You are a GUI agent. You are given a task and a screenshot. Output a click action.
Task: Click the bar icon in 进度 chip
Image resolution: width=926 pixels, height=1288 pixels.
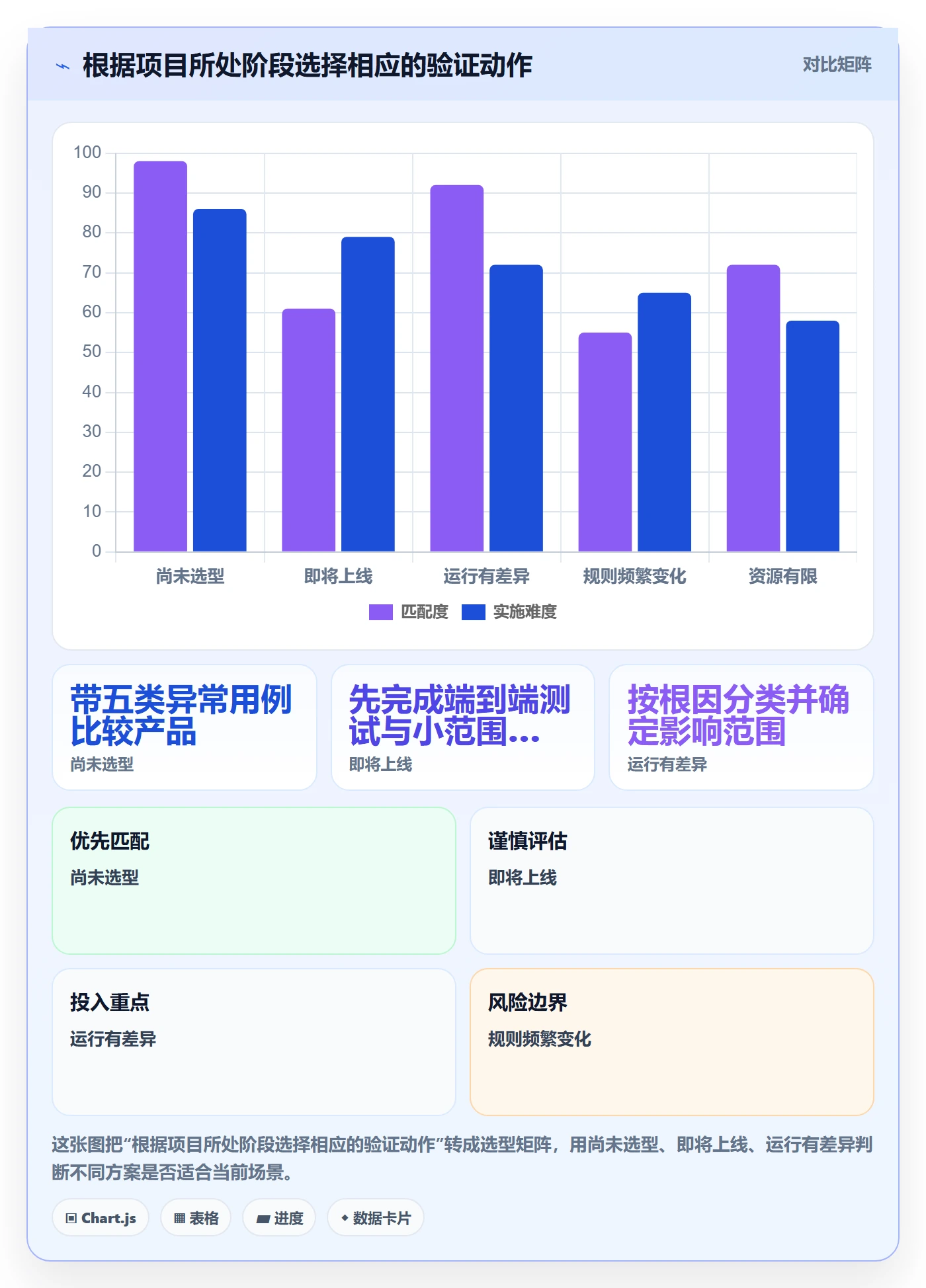(x=263, y=1219)
